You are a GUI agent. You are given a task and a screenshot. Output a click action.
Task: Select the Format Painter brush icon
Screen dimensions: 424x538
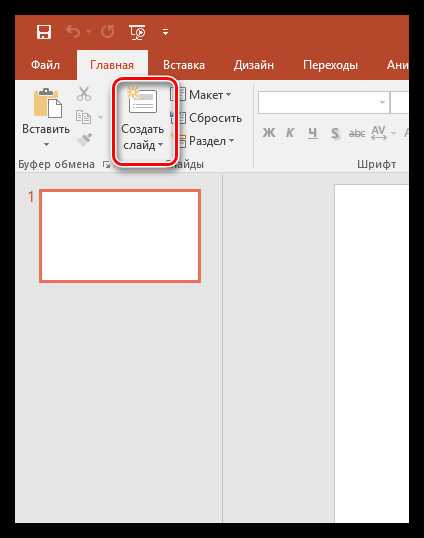pyautogui.click(x=85, y=139)
